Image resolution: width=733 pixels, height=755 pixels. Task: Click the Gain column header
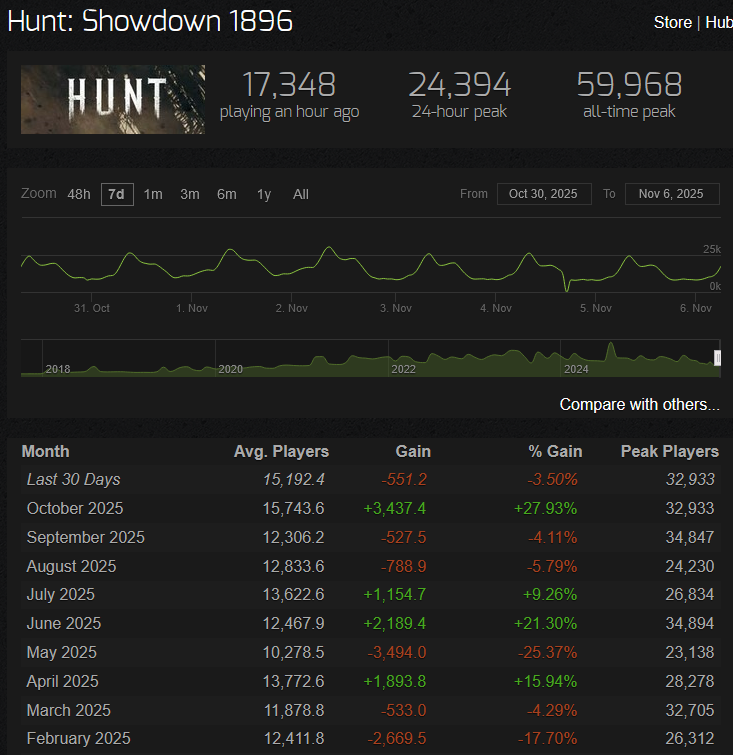click(413, 452)
